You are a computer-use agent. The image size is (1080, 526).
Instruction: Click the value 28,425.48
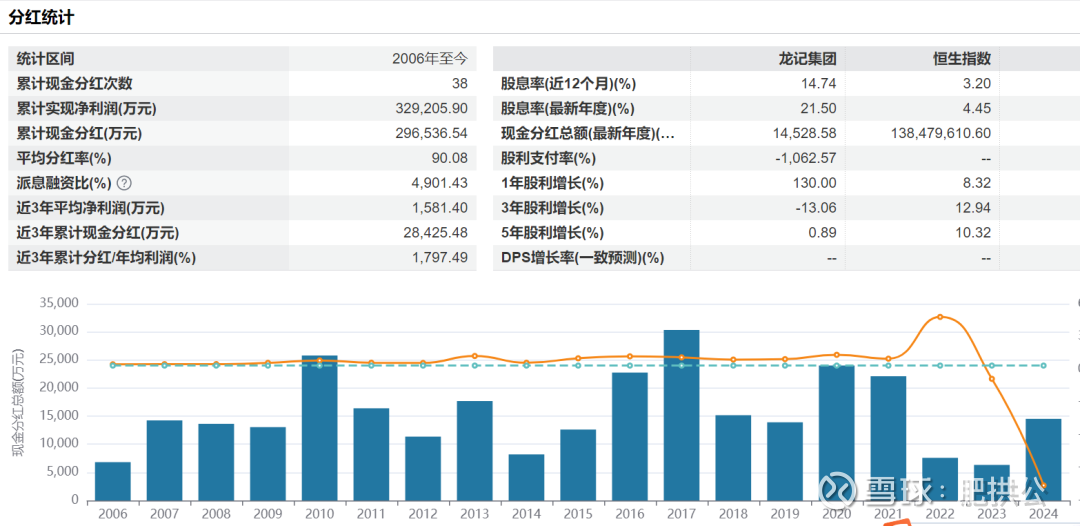[x=436, y=233]
